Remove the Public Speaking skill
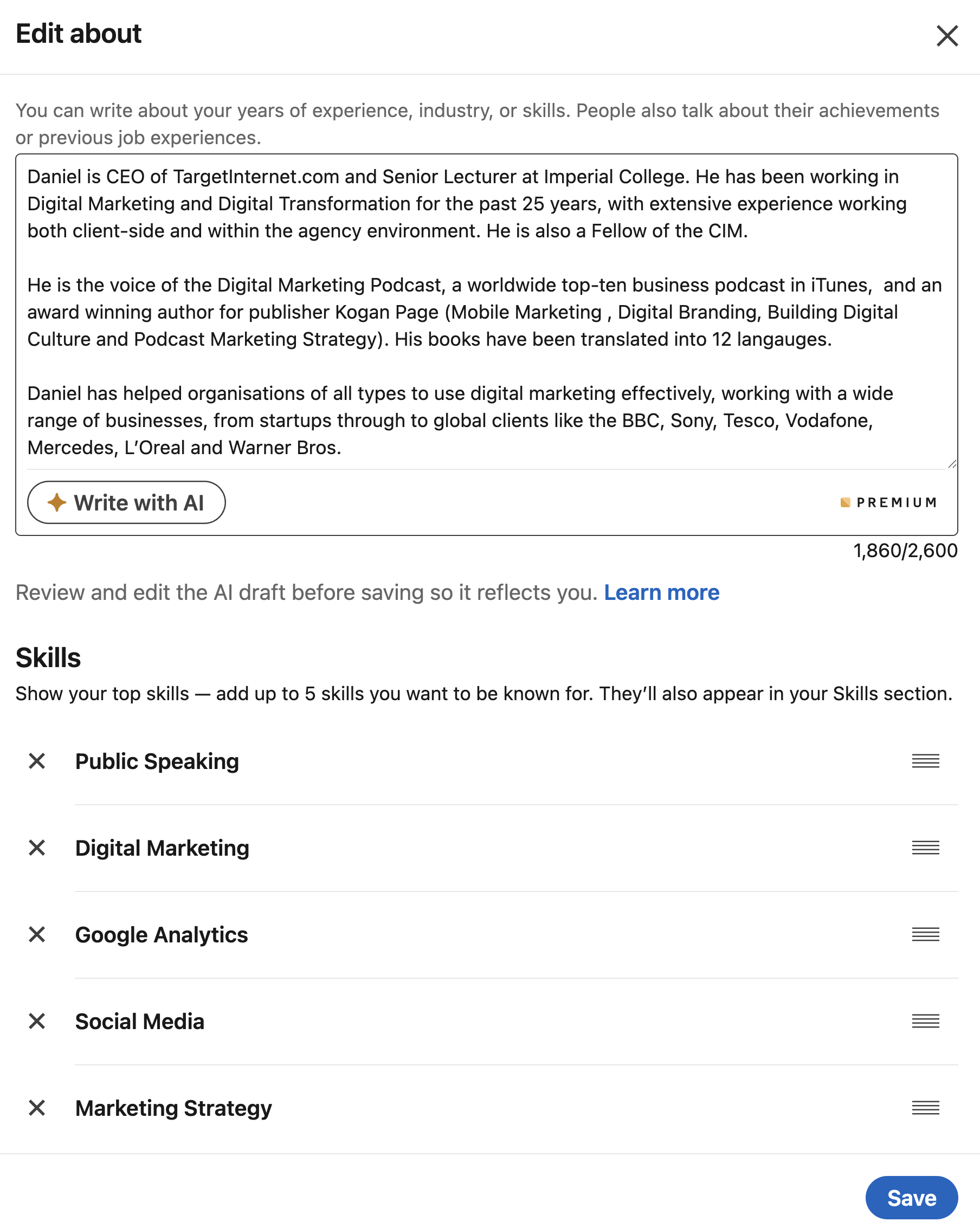980x1228 pixels. coord(37,761)
